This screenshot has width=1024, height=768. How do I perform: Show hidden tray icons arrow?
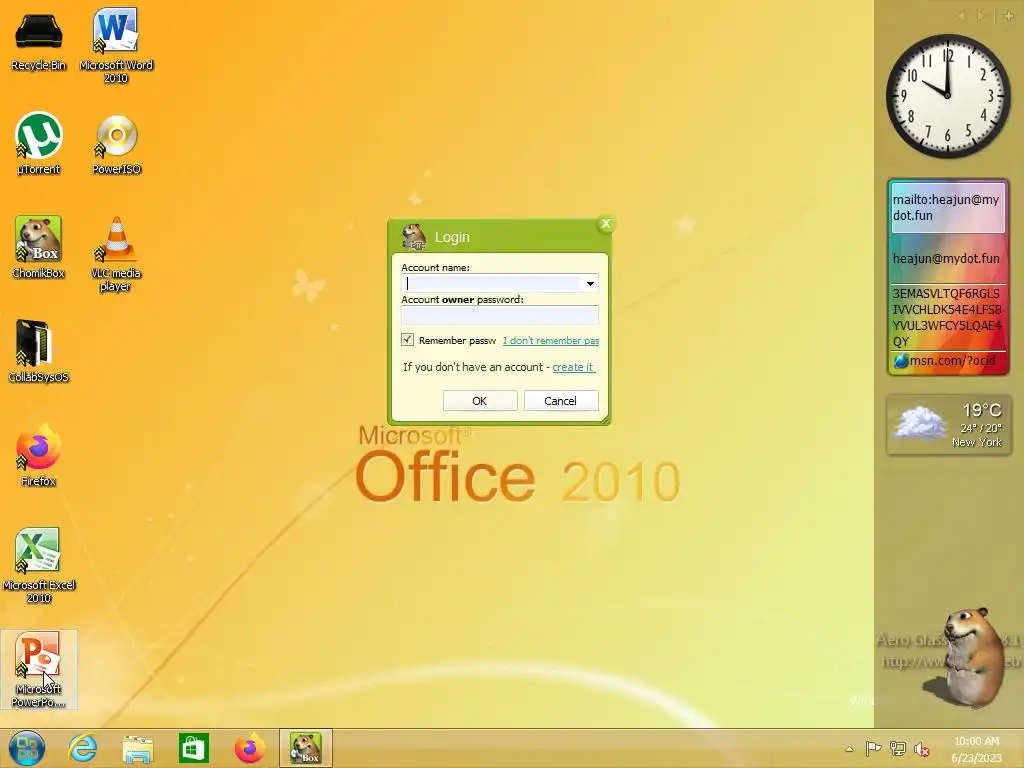click(x=849, y=749)
